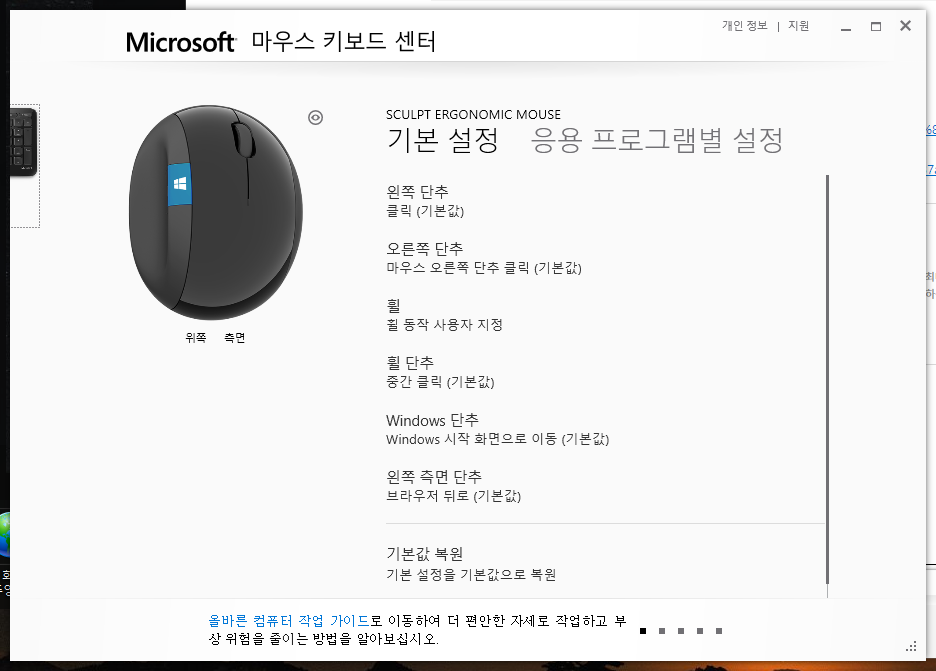936x671 pixels.
Task: Select the fifth tip pagination dot
Action: pyautogui.click(x=719, y=631)
